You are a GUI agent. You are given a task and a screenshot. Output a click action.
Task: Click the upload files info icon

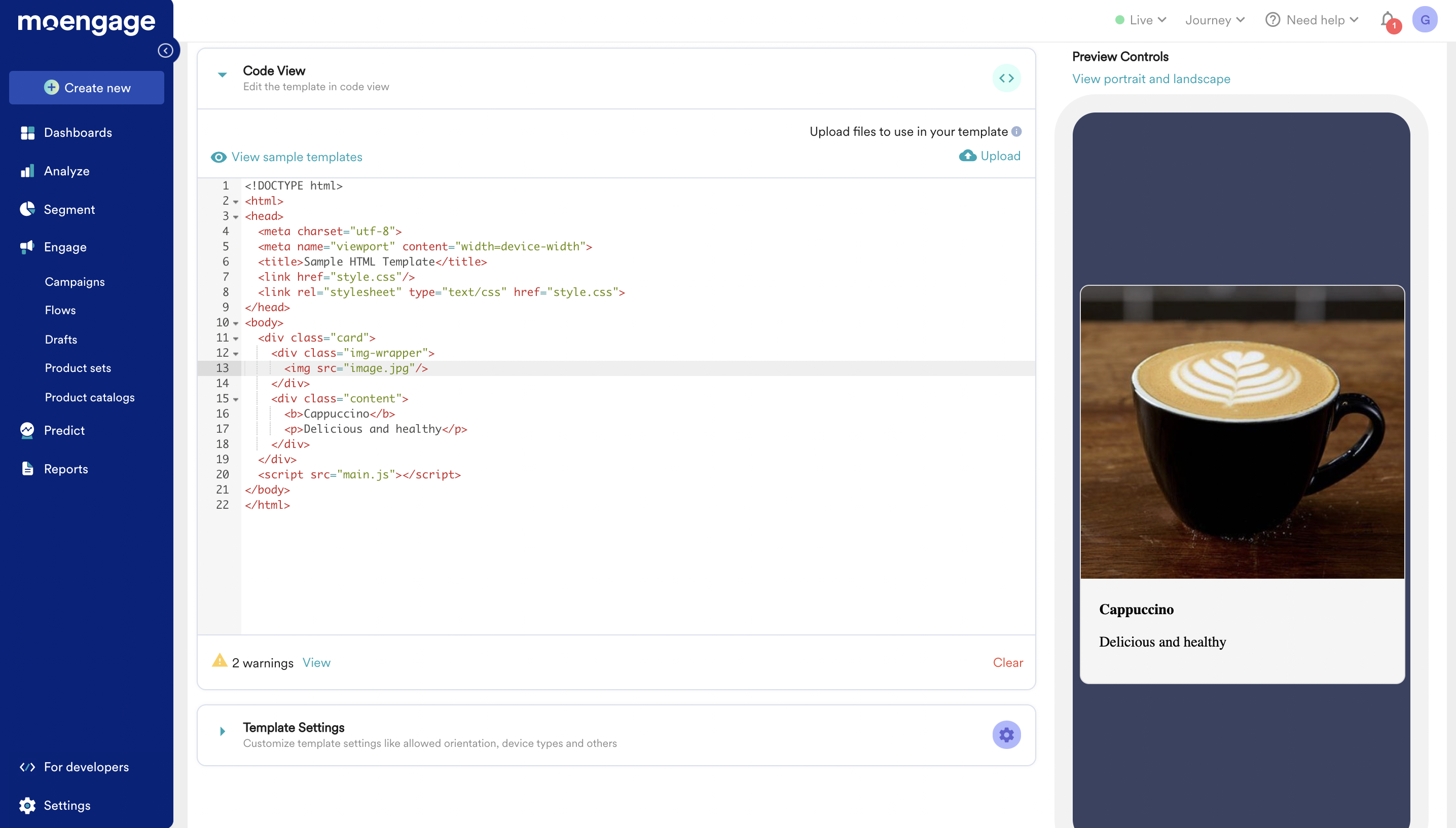[x=1016, y=131]
